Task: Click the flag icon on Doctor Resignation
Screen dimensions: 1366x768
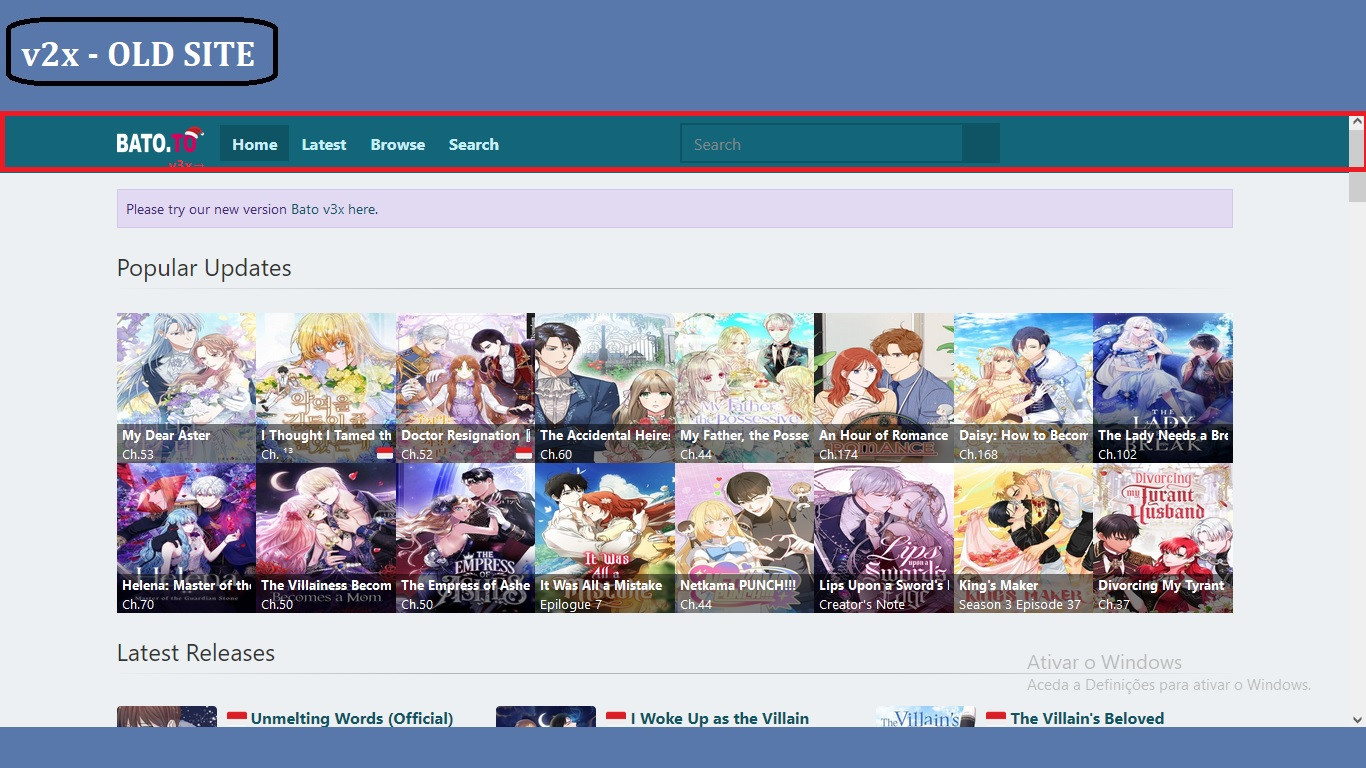Action: [x=524, y=454]
